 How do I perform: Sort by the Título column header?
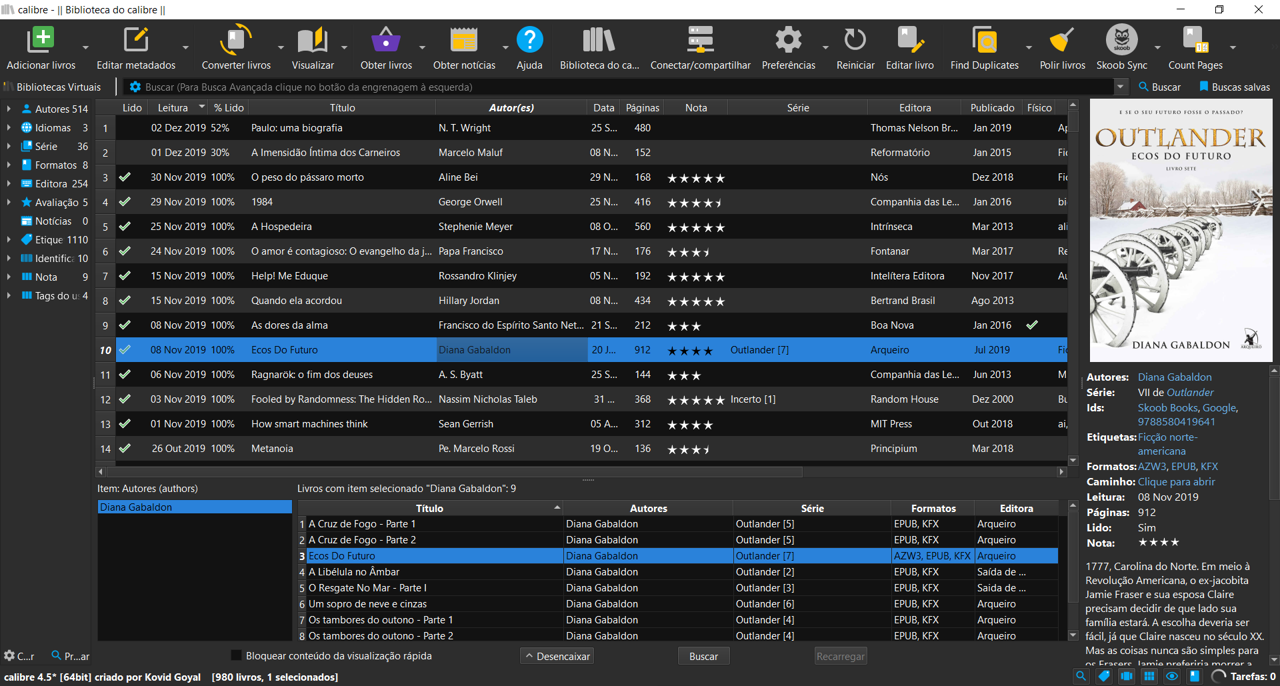pos(342,107)
